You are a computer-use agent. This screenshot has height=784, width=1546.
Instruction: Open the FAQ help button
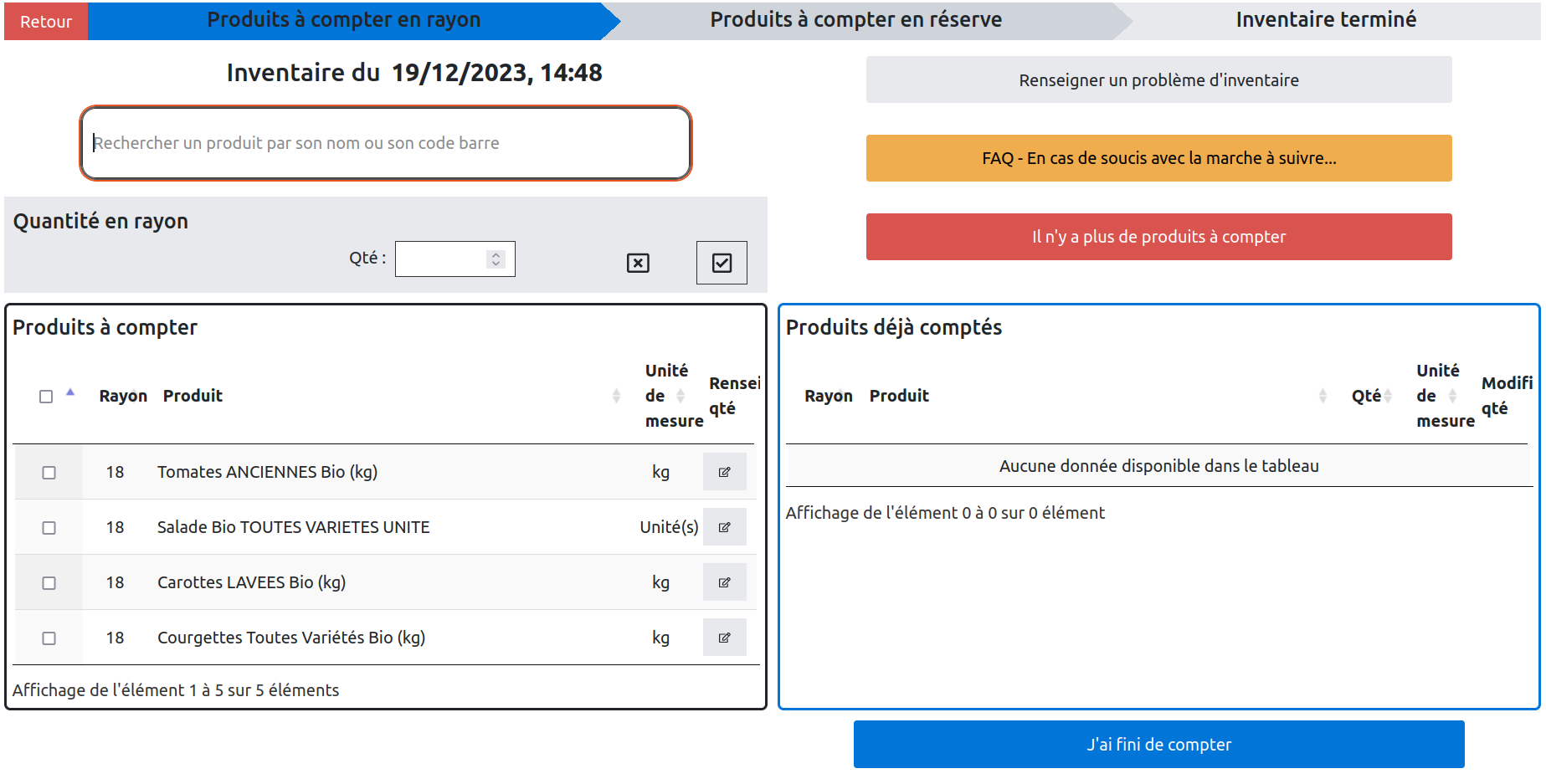1158,158
